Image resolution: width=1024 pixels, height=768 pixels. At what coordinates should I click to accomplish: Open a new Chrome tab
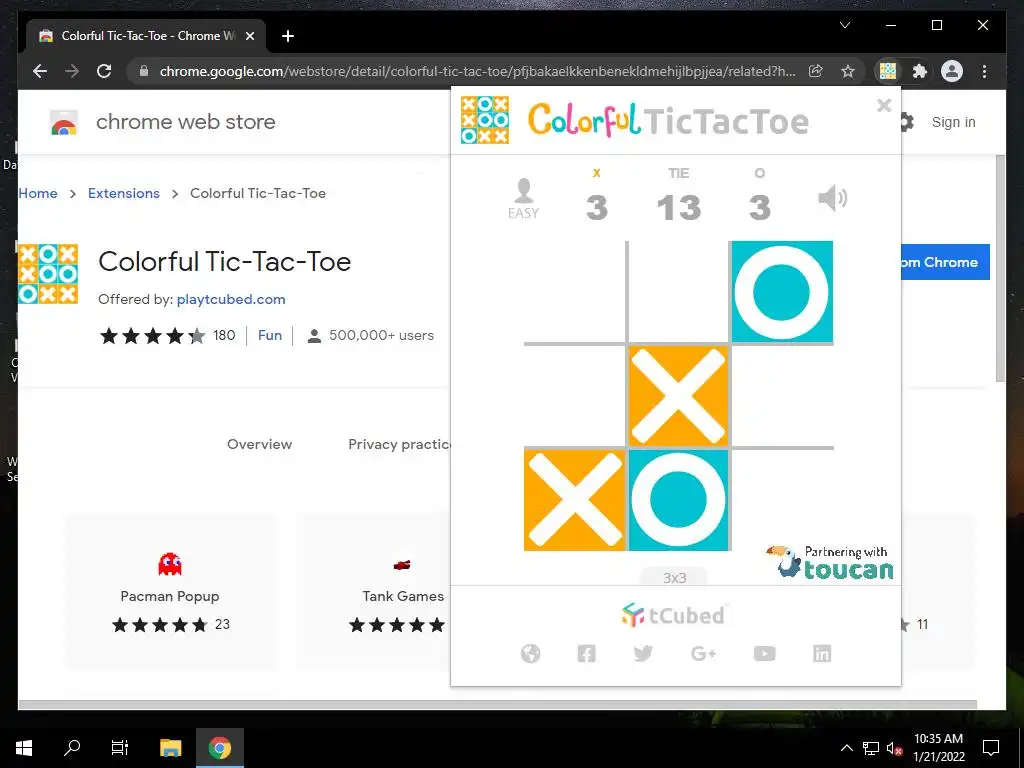point(288,36)
